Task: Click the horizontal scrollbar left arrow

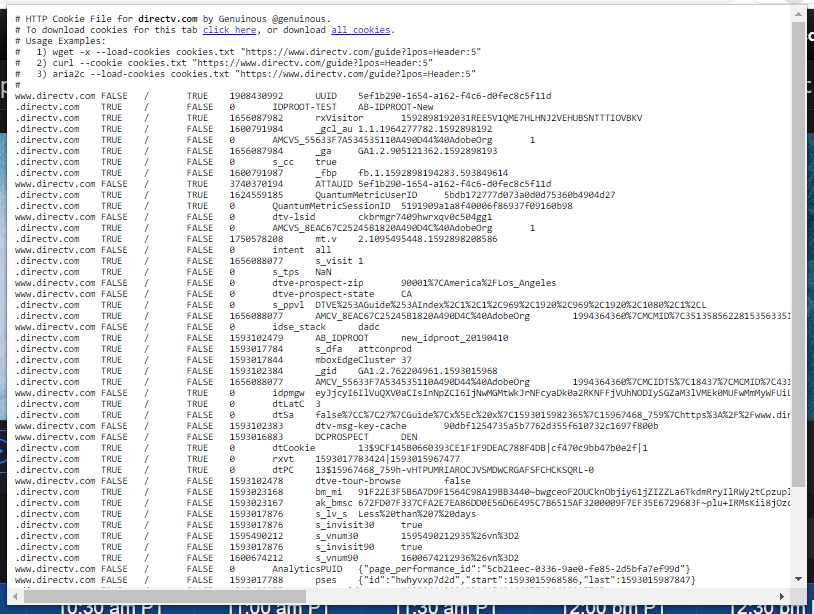Action: 15,597
